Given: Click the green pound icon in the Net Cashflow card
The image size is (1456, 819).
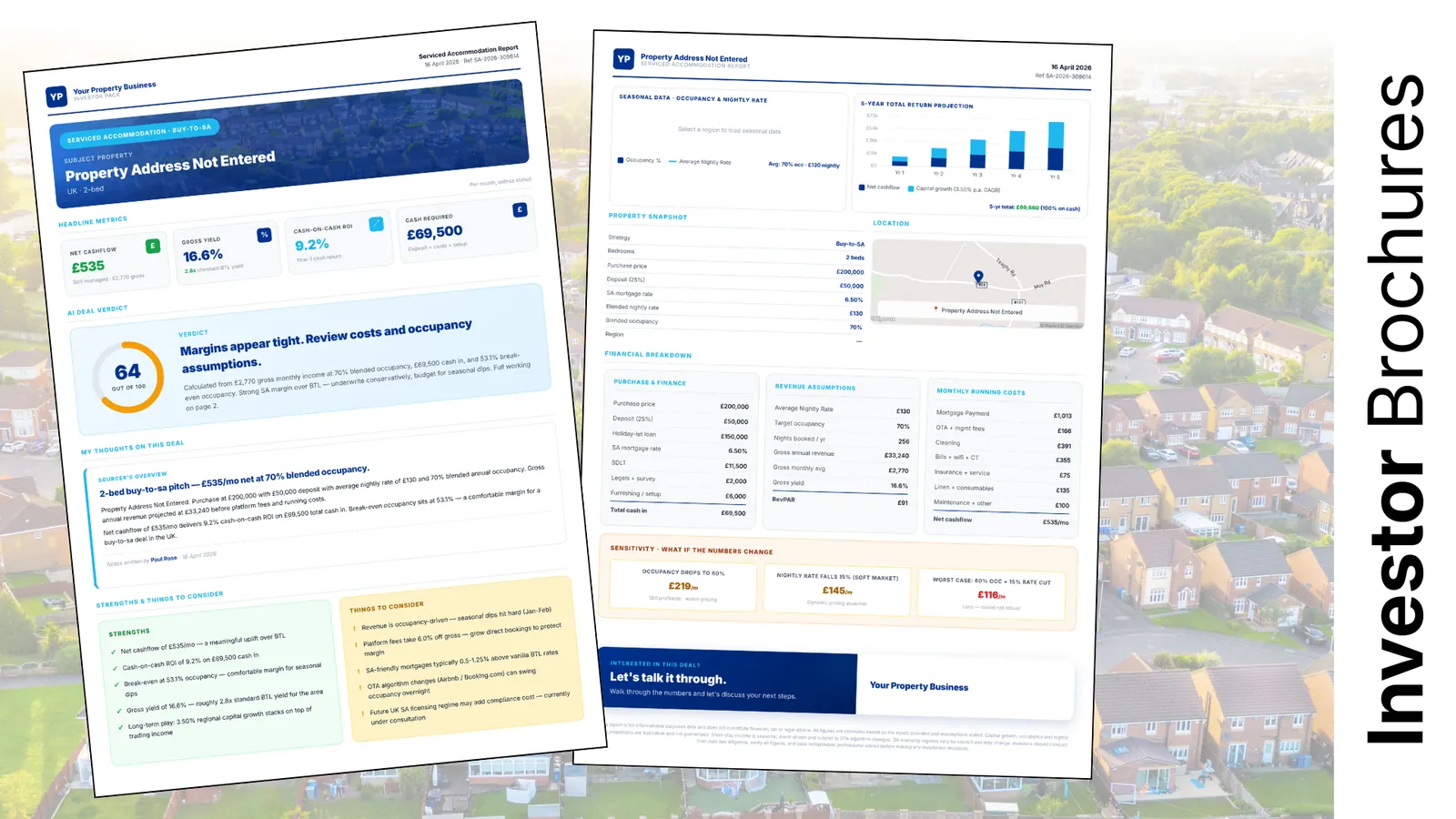Looking at the screenshot, I should 153,246.
